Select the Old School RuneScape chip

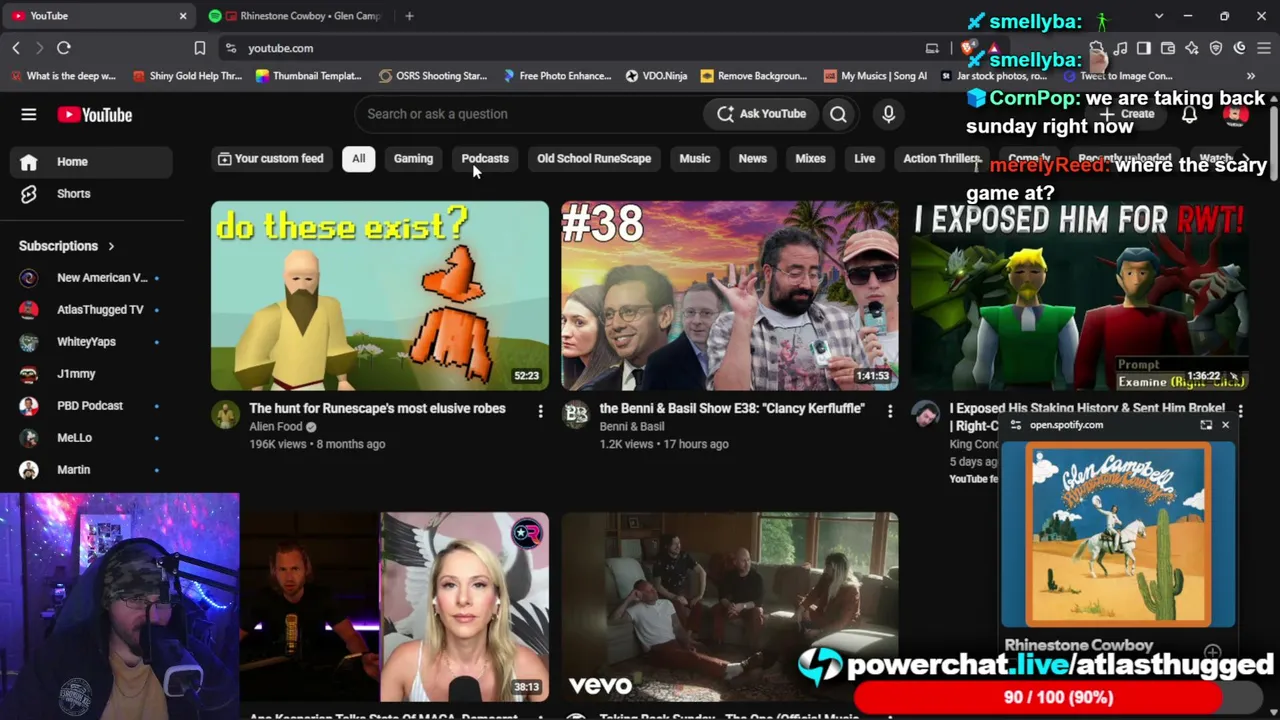click(x=594, y=159)
